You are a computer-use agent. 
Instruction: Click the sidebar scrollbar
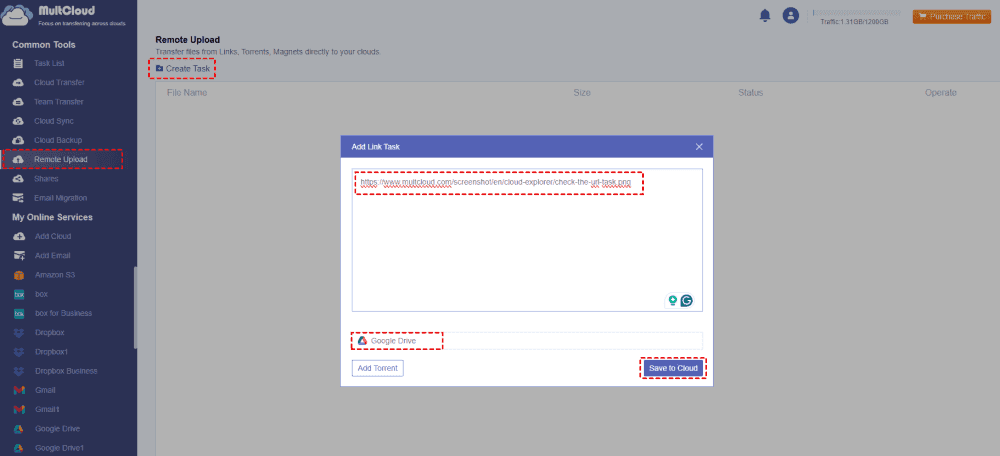tap(135, 307)
